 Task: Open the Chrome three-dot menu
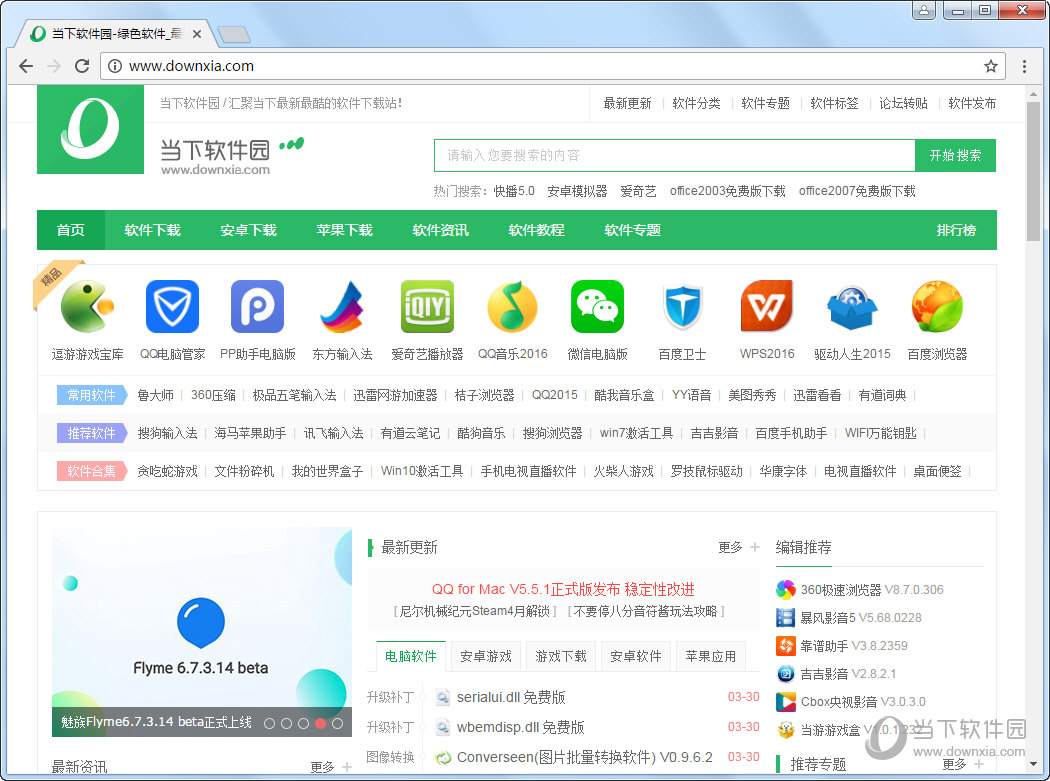tap(1024, 66)
